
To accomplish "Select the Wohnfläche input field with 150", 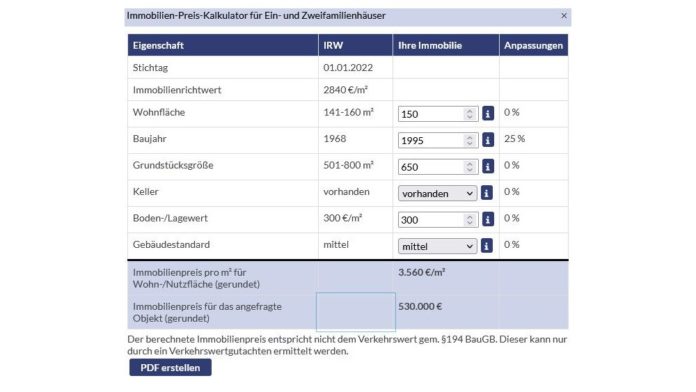I will pyautogui.click(x=438, y=114).
